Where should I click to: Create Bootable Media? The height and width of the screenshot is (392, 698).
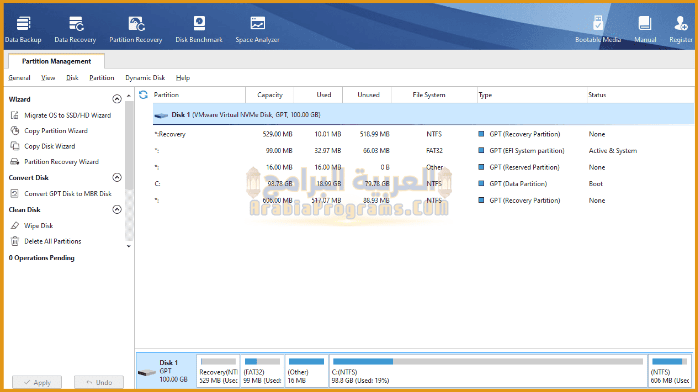[598, 29]
